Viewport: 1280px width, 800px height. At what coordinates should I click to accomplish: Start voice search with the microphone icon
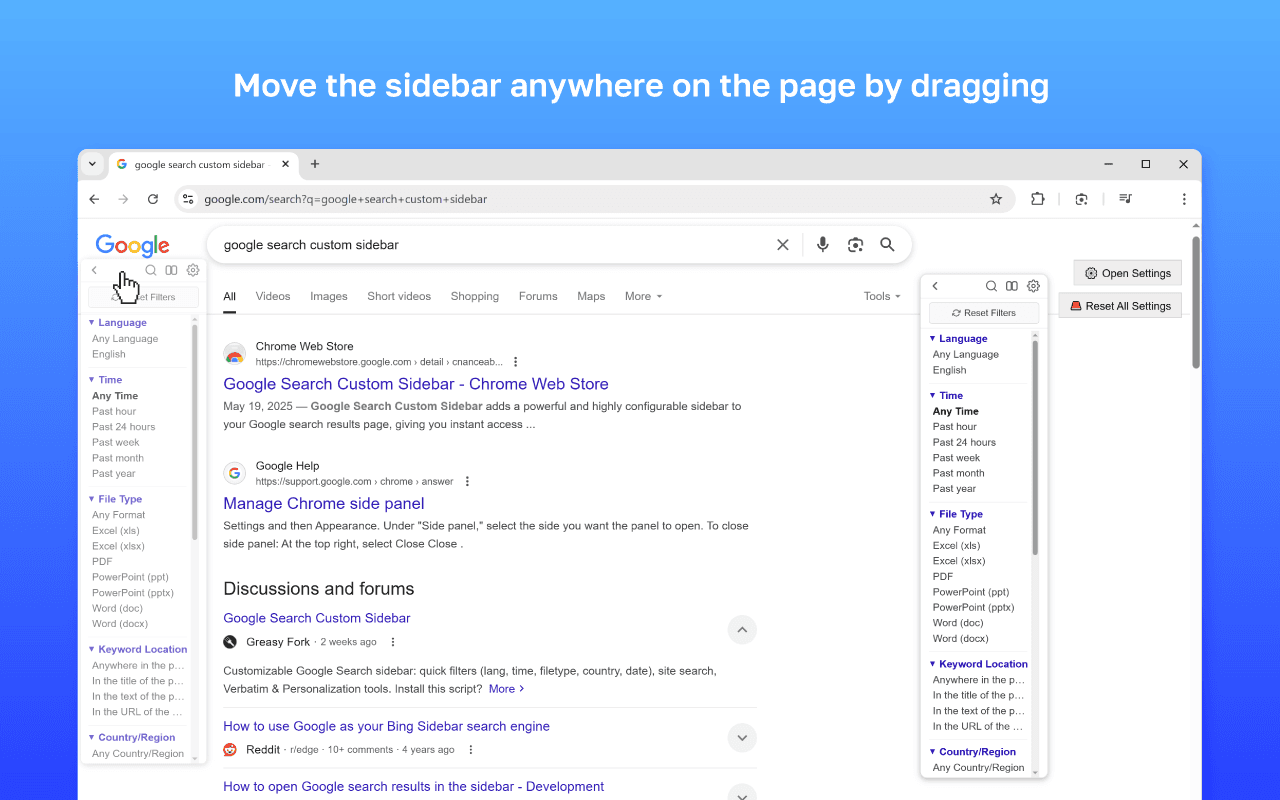click(823, 245)
